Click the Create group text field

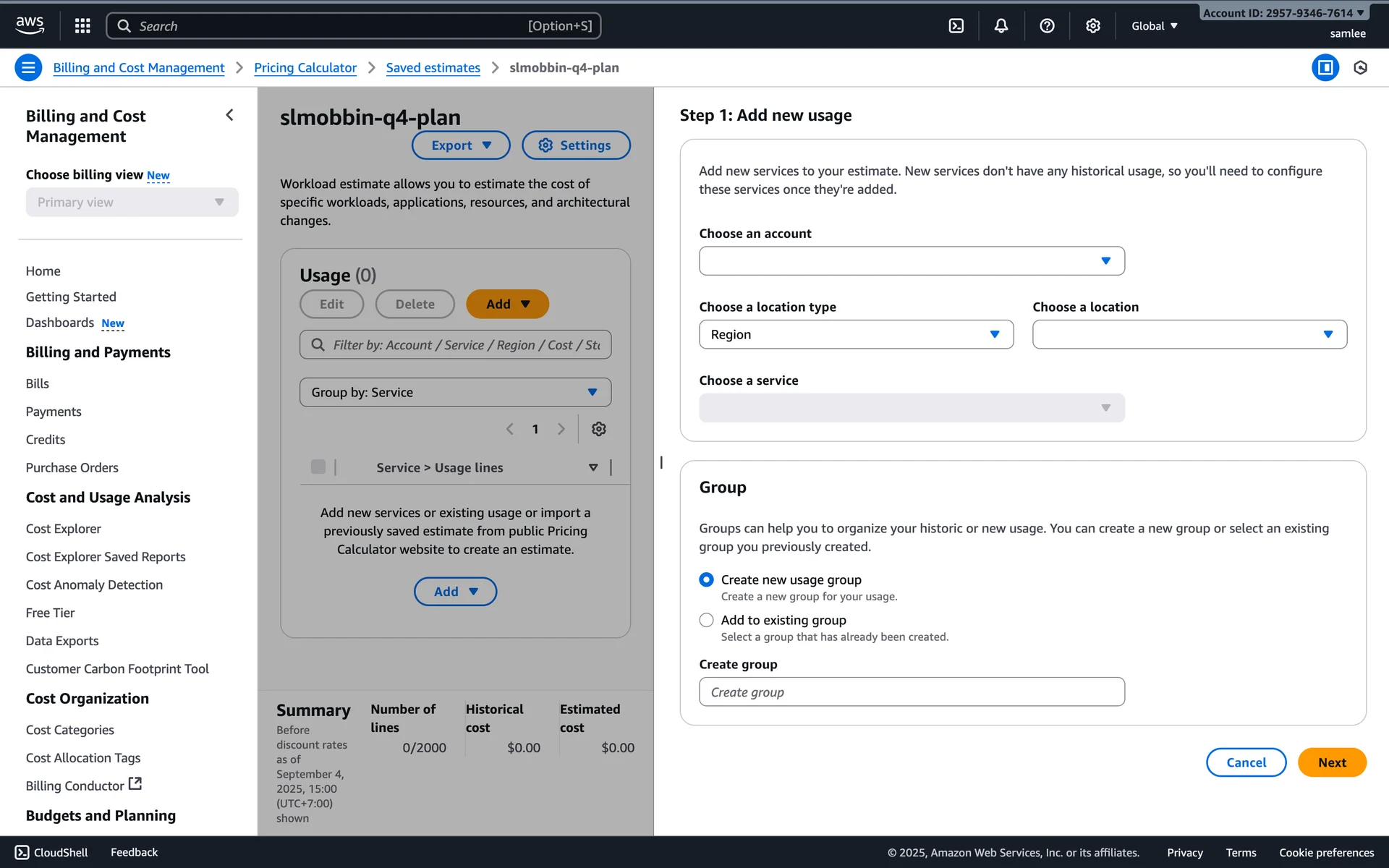(x=911, y=692)
